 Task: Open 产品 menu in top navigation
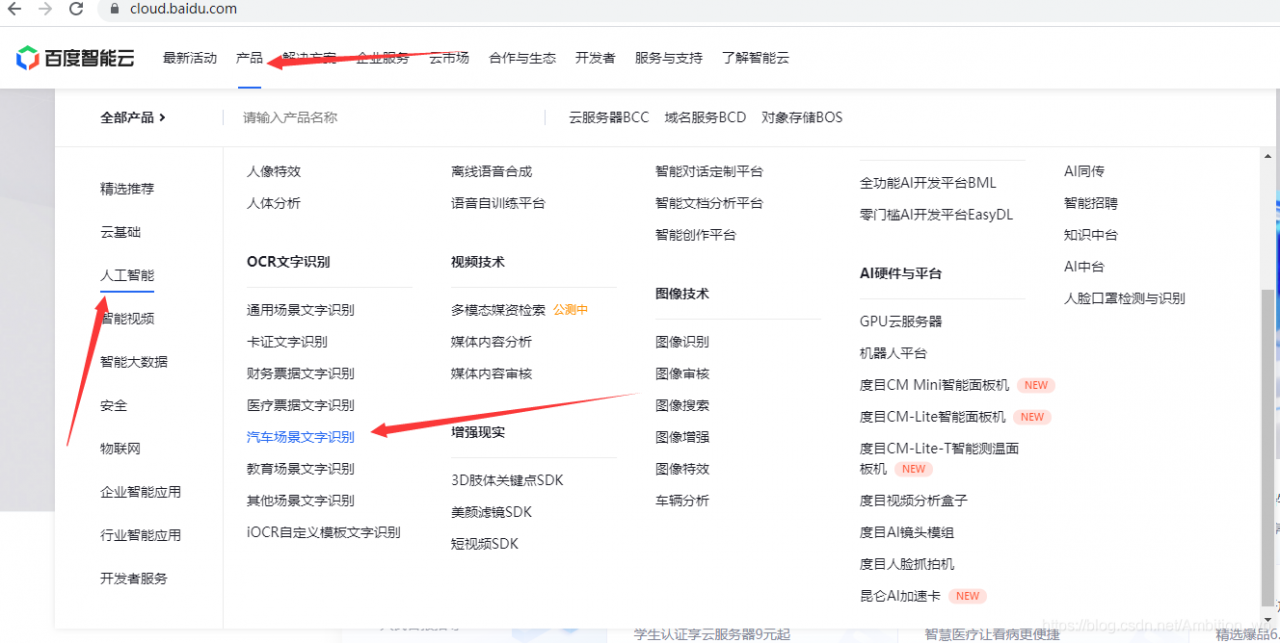(x=249, y=58)
